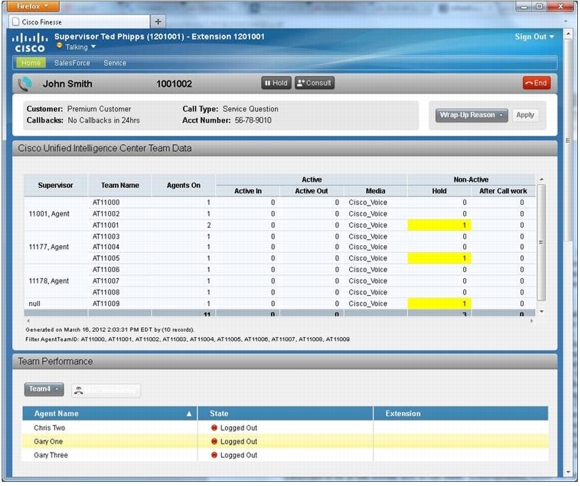Click the Active Out column header
The width and height of the screenshot is (580, 486).
click(x=311, y=191)
